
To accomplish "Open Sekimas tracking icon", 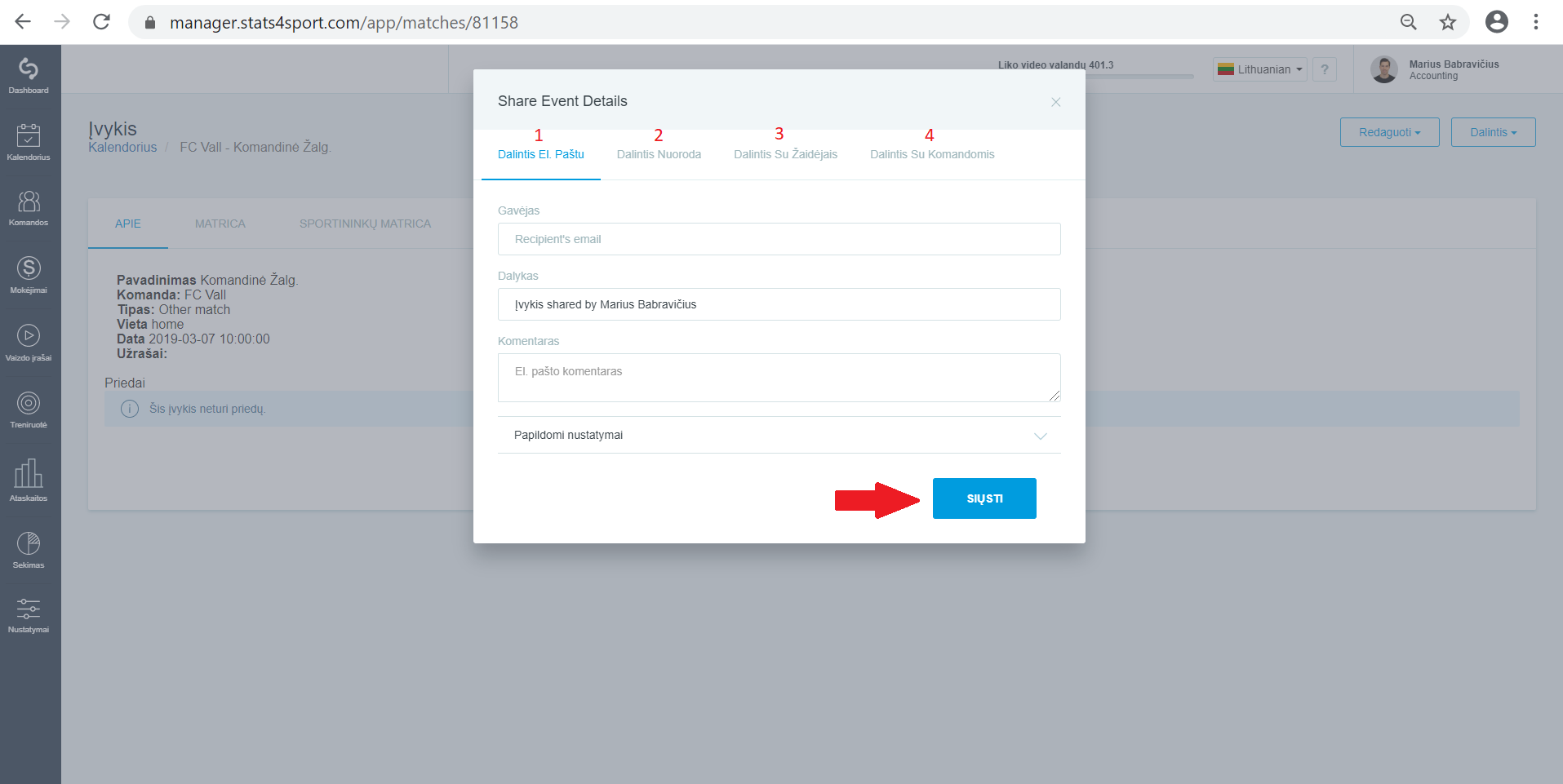I will coord(29,551).
